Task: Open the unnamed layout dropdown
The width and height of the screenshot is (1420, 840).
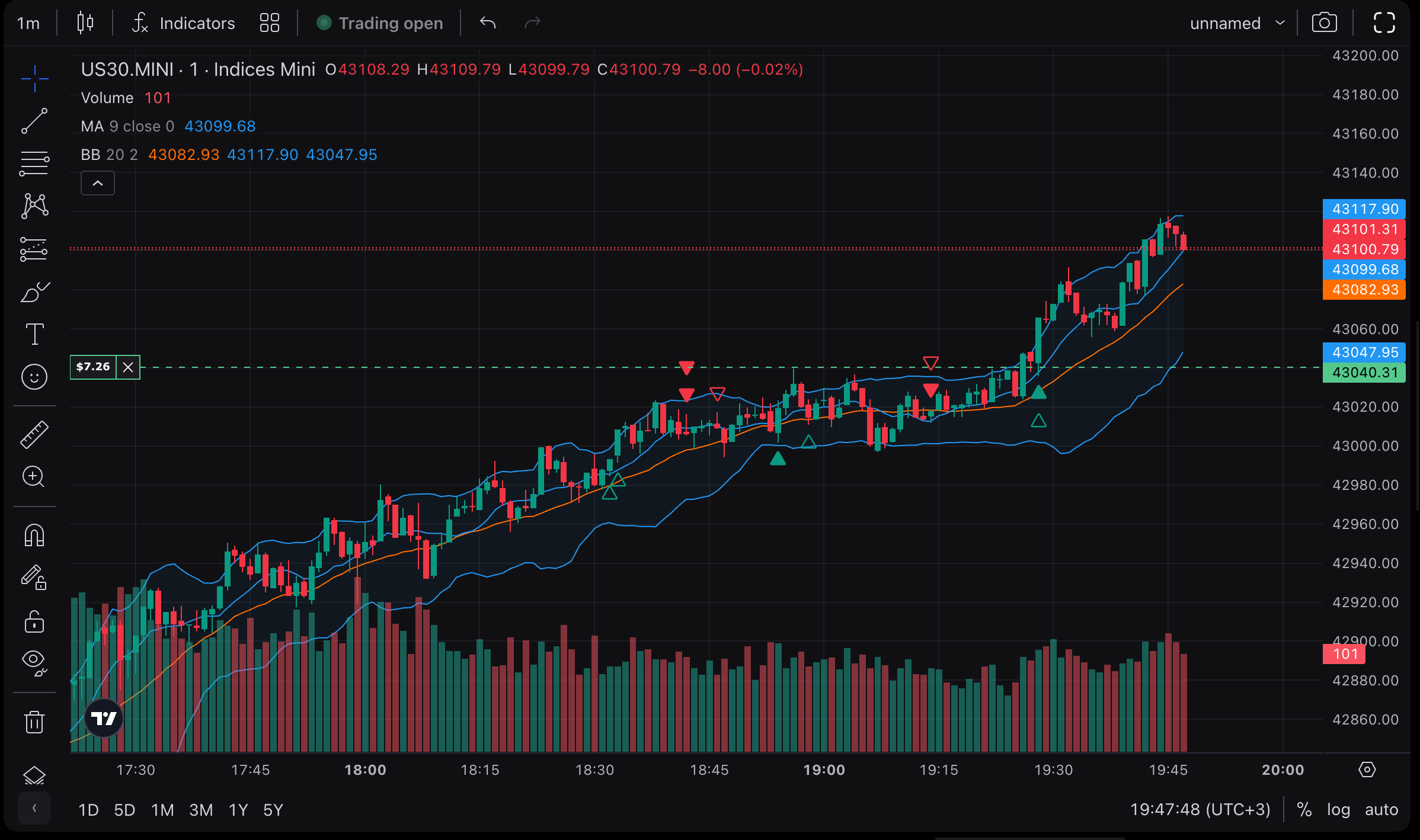Action: (1237, 23)
